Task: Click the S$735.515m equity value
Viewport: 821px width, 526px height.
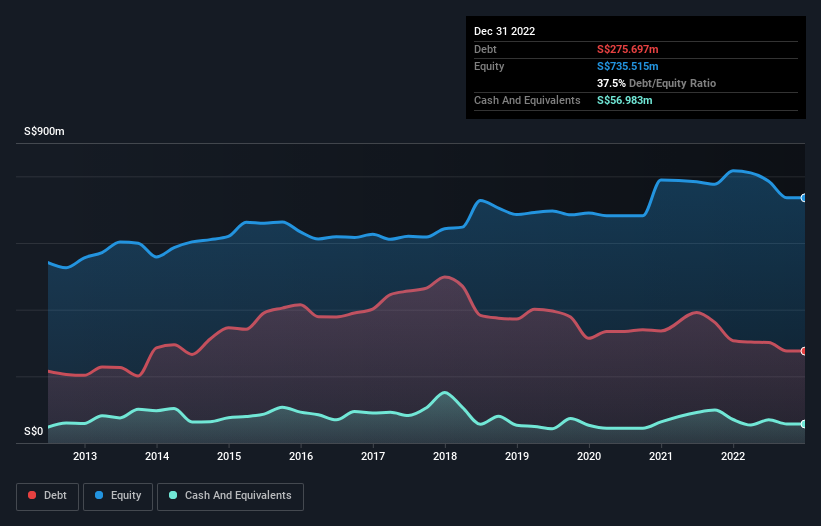Action: (x=627, y=66)
